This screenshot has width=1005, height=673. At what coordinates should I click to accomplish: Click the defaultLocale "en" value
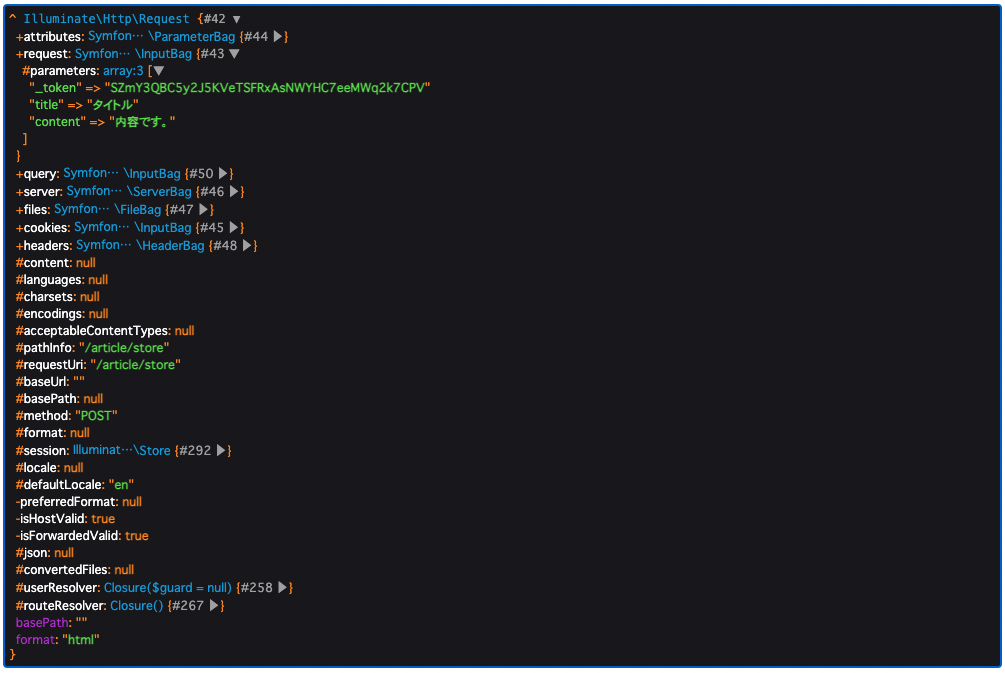tap(121, 485)
